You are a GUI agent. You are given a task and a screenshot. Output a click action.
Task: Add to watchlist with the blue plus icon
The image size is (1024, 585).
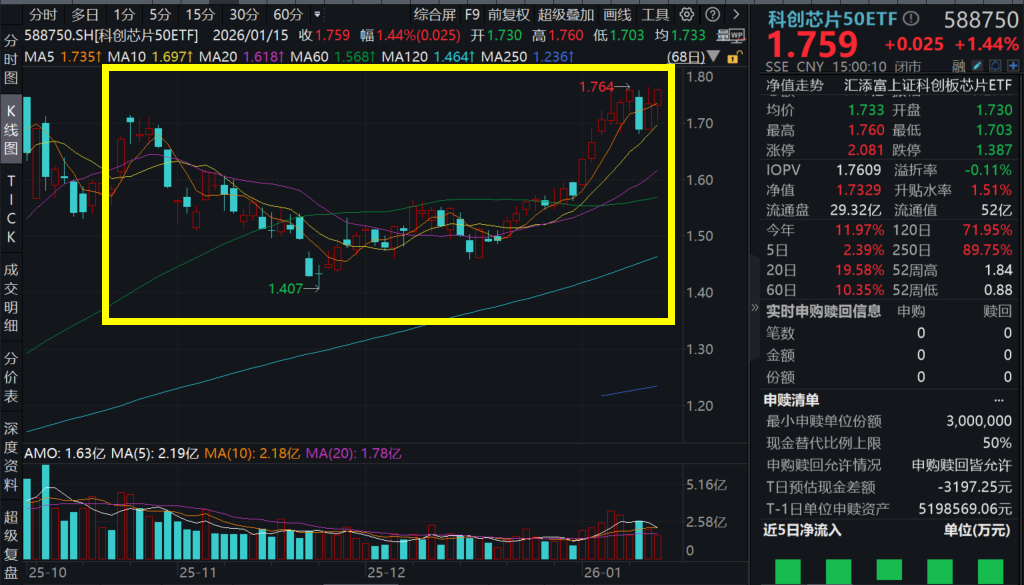tap(1015, 65)
